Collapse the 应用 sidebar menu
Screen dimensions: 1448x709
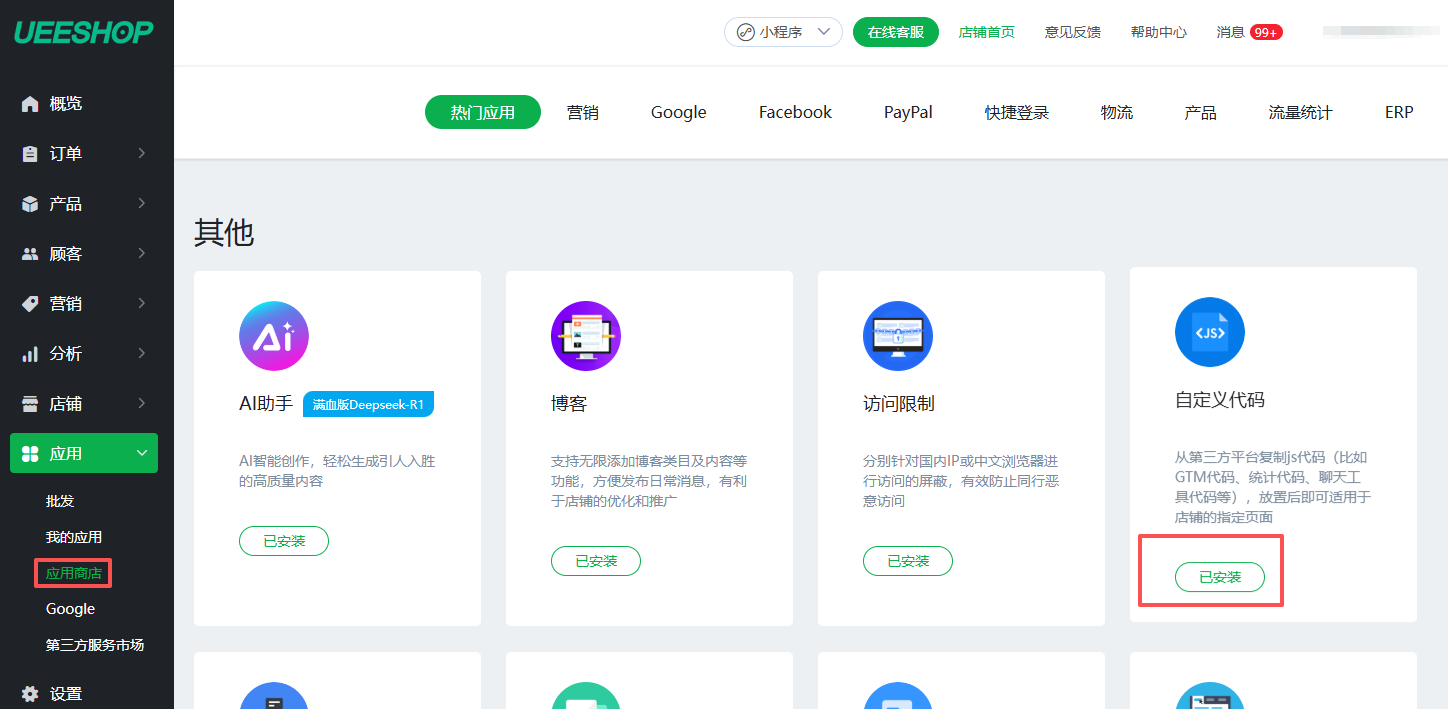tap(84, 453)
